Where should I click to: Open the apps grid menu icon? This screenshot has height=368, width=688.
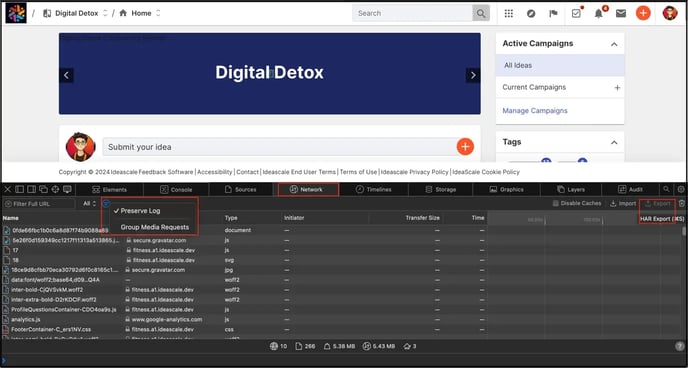click(509, 14)
